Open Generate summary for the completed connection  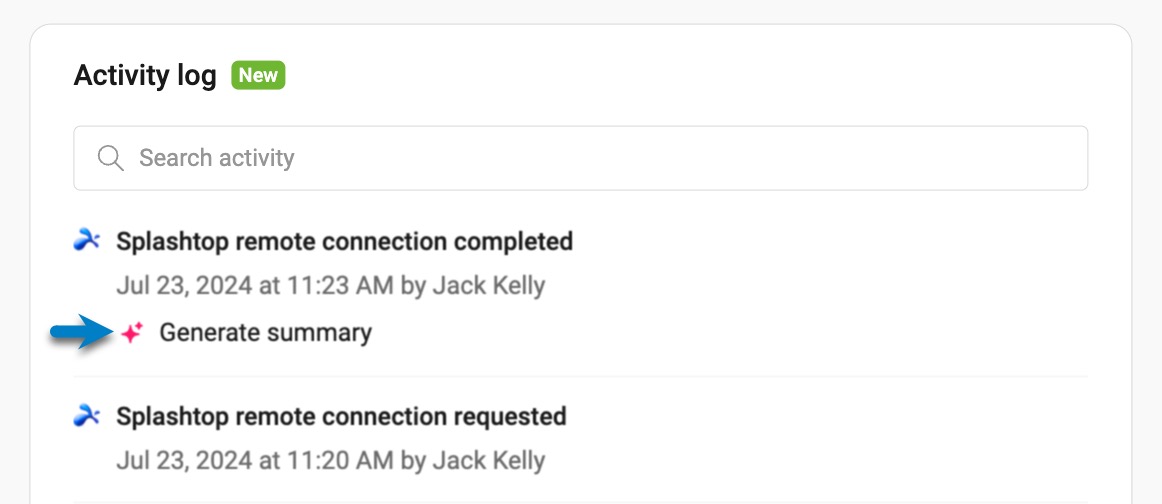(265, 333)
